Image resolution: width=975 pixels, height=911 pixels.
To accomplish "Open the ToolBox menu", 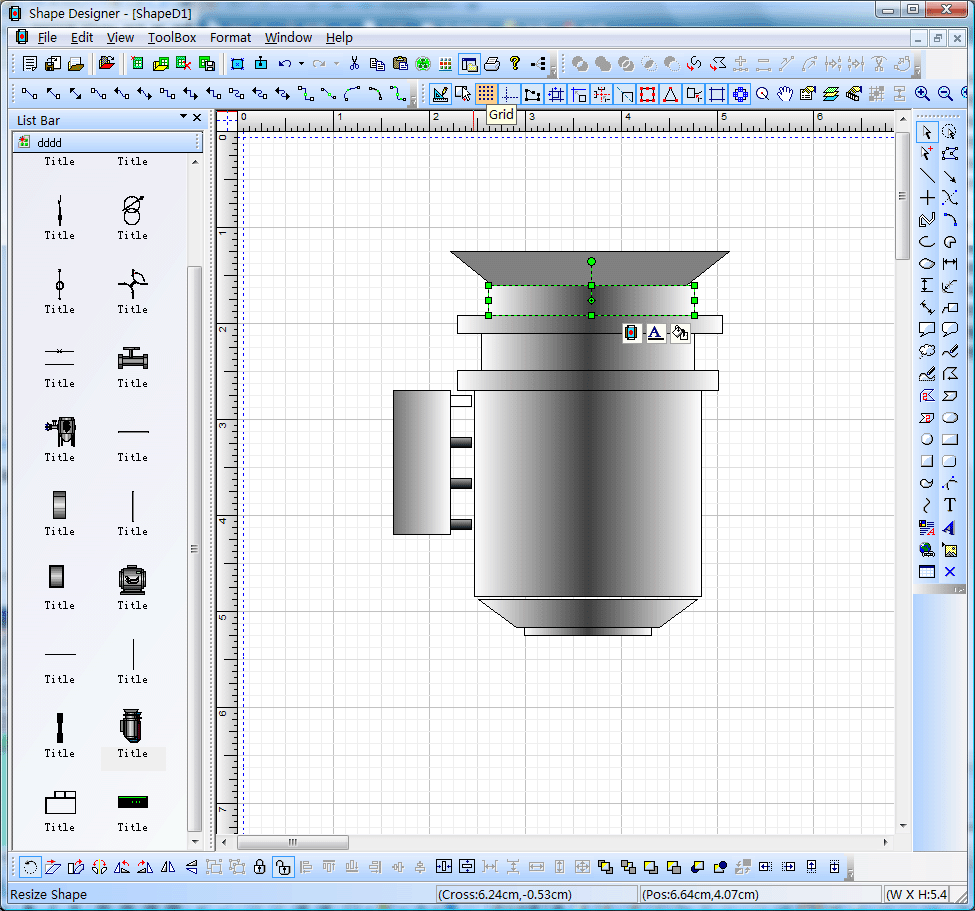I will click(x=172, y=38).
